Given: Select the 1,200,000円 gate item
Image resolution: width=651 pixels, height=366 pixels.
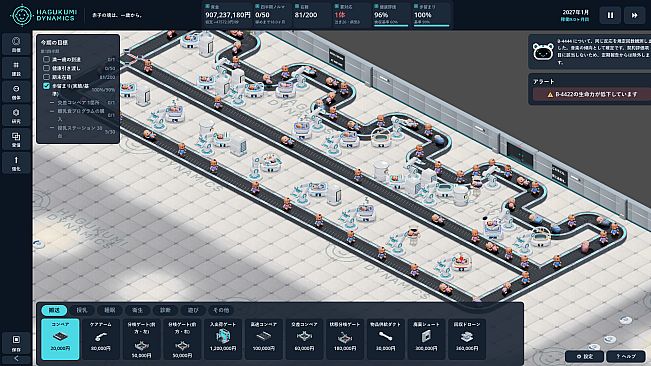Looking at the screenshot, I should click(223, 339).
